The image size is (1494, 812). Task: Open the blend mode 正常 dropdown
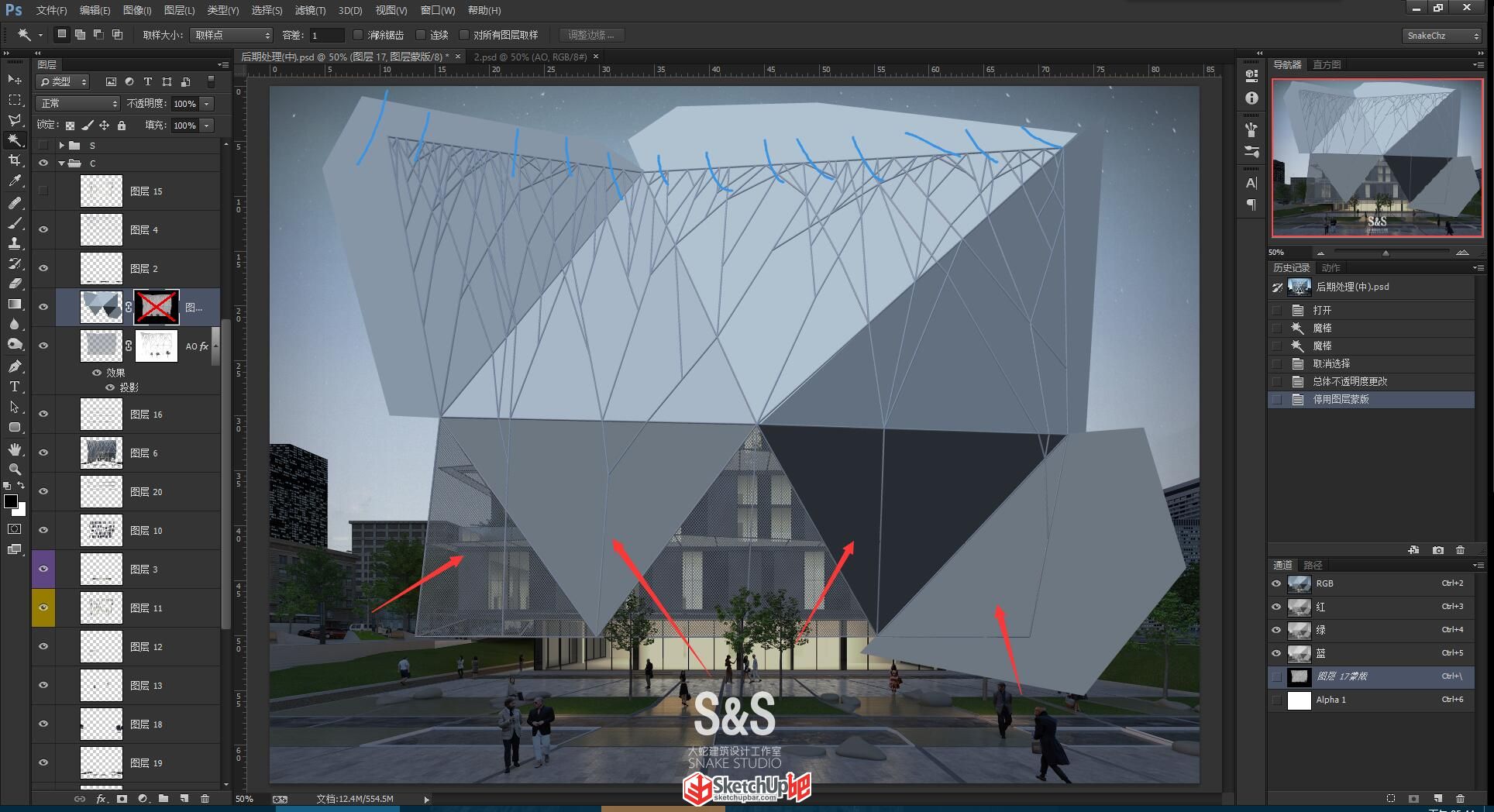tap(77, 103)
